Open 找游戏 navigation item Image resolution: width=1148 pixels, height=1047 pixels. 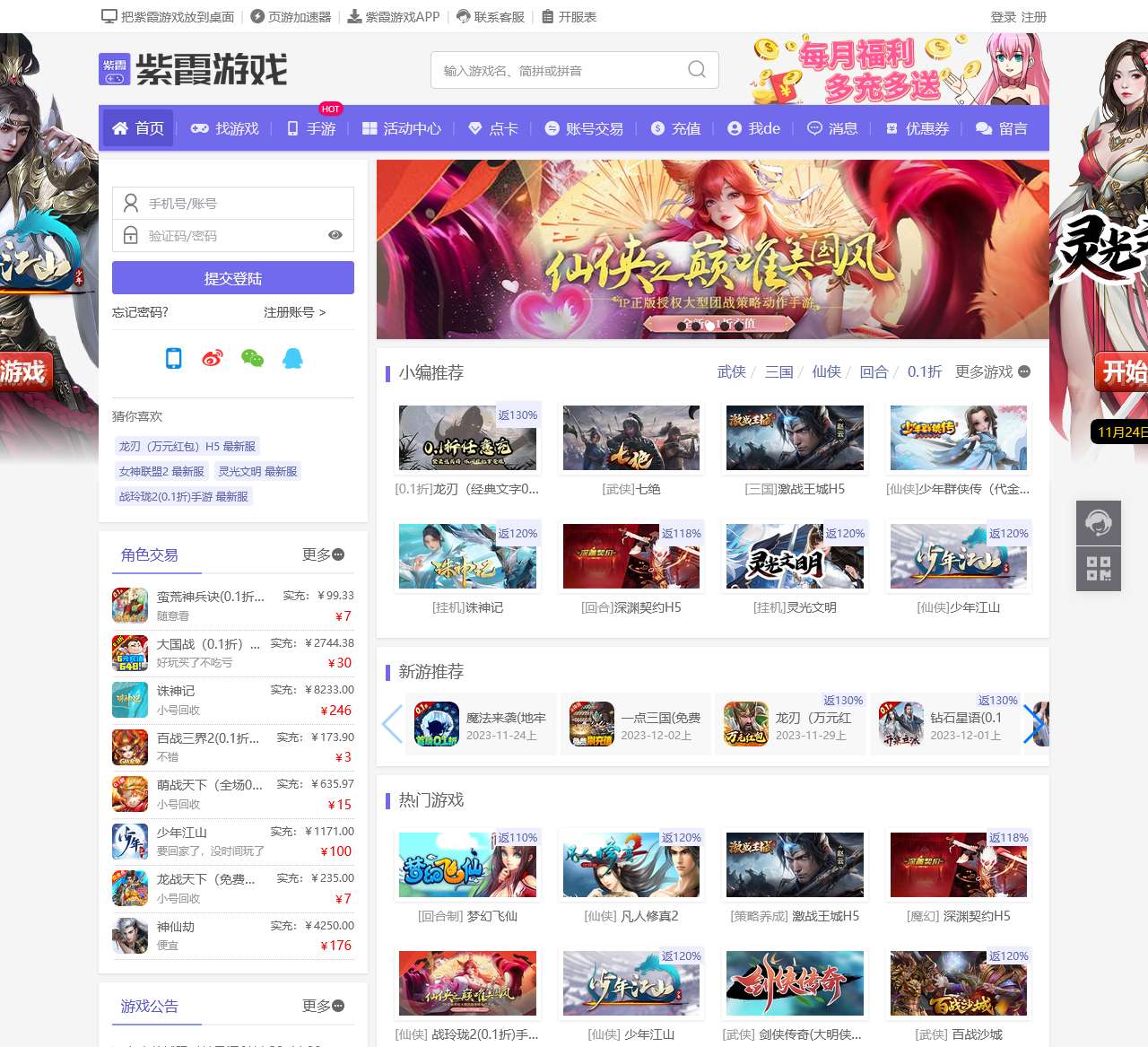(x=225, y=128)
